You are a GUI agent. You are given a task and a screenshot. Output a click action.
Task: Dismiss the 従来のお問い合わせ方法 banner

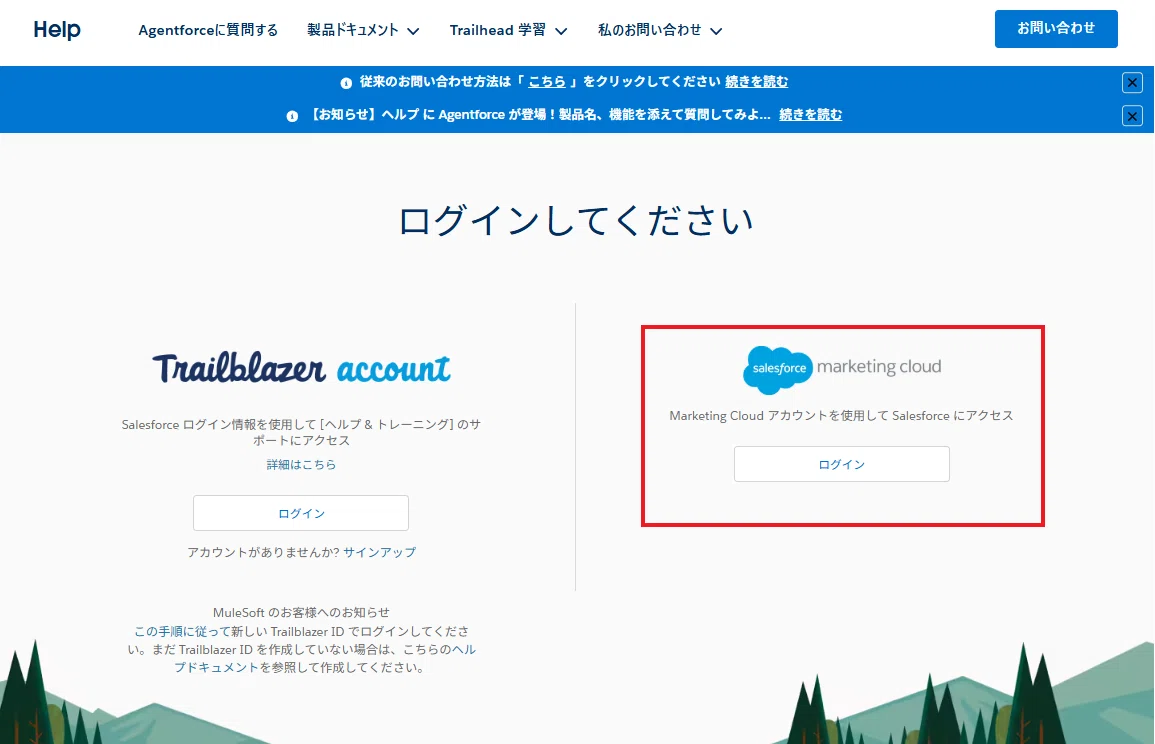pos(1132,83)
